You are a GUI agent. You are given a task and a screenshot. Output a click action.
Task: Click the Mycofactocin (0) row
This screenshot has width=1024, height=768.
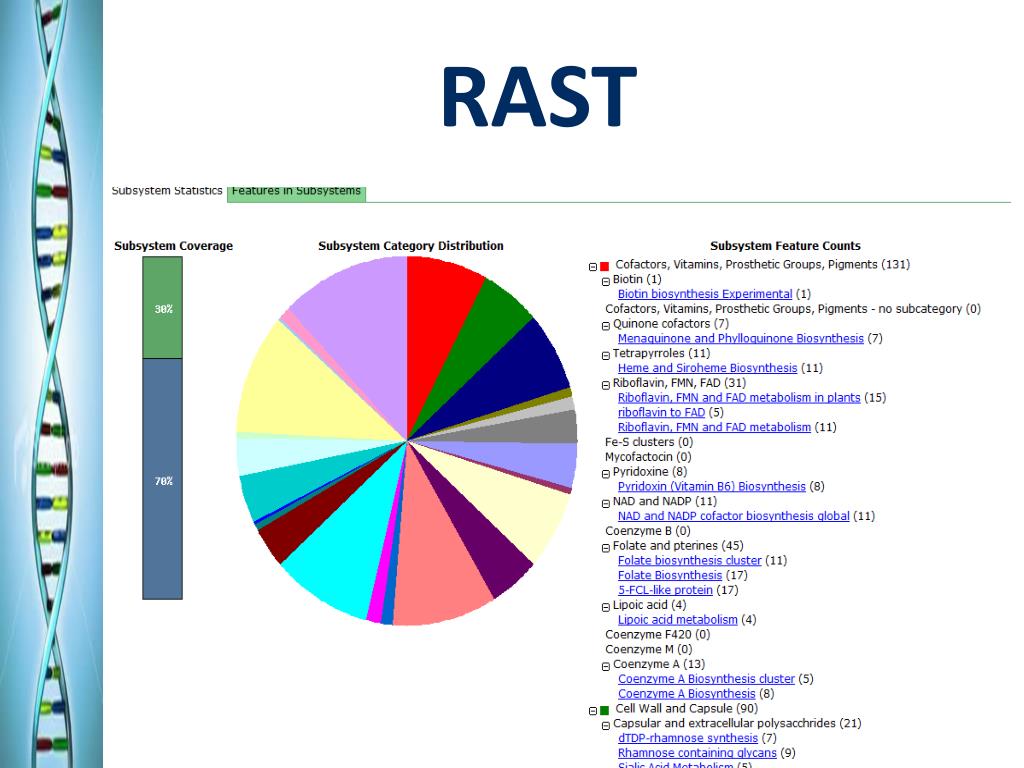click(648, 456)
